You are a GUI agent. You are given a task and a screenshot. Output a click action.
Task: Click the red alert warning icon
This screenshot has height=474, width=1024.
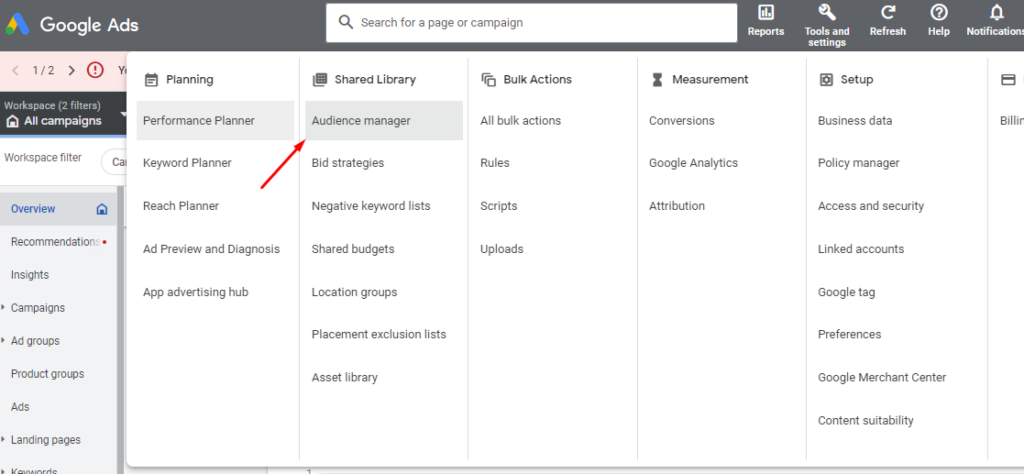click(95, 70)
